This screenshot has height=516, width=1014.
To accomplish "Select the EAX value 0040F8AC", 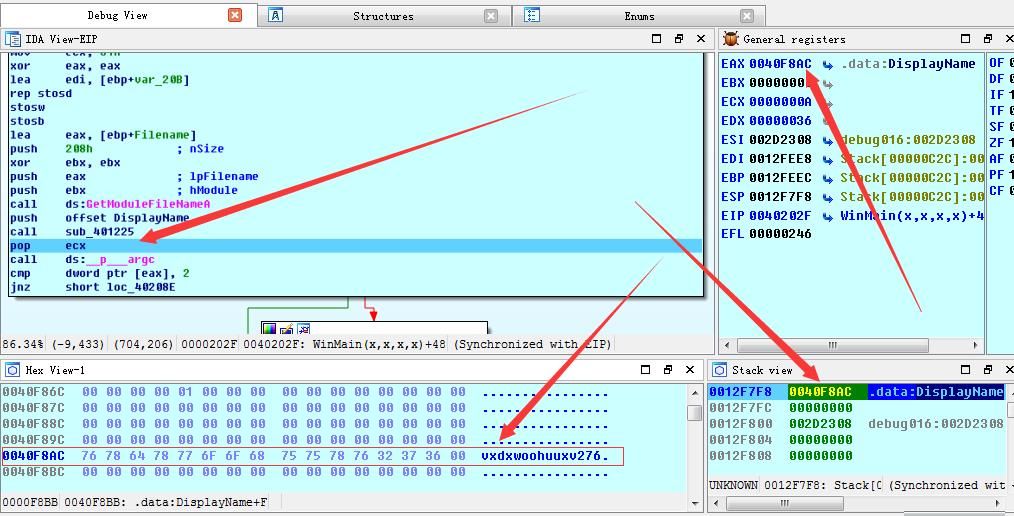I will click(780, 63).
